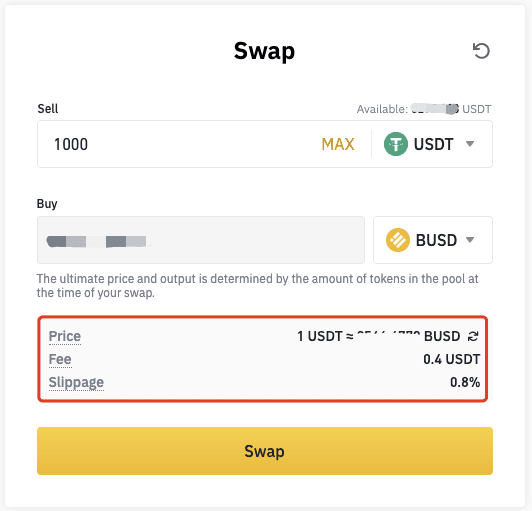The width and height of the screenshot is (532, 511).
Task: Open the BUSD buy token dropdown arrow
Action: coord(470,240)
